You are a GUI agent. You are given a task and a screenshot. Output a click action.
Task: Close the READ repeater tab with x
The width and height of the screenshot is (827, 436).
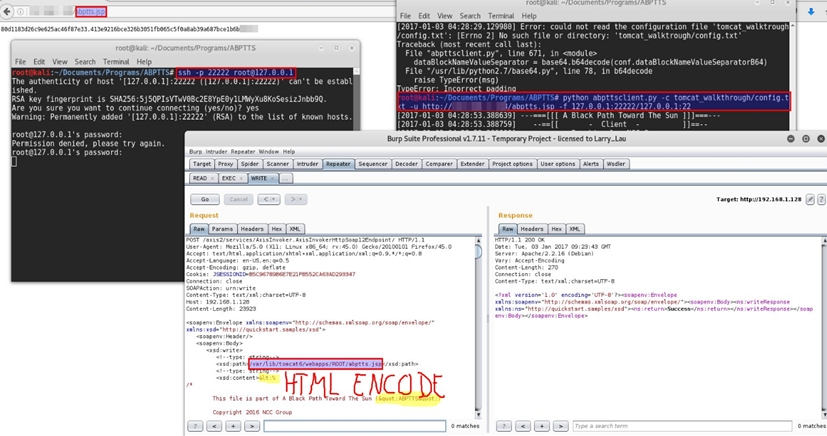click(x=210, y=178)
